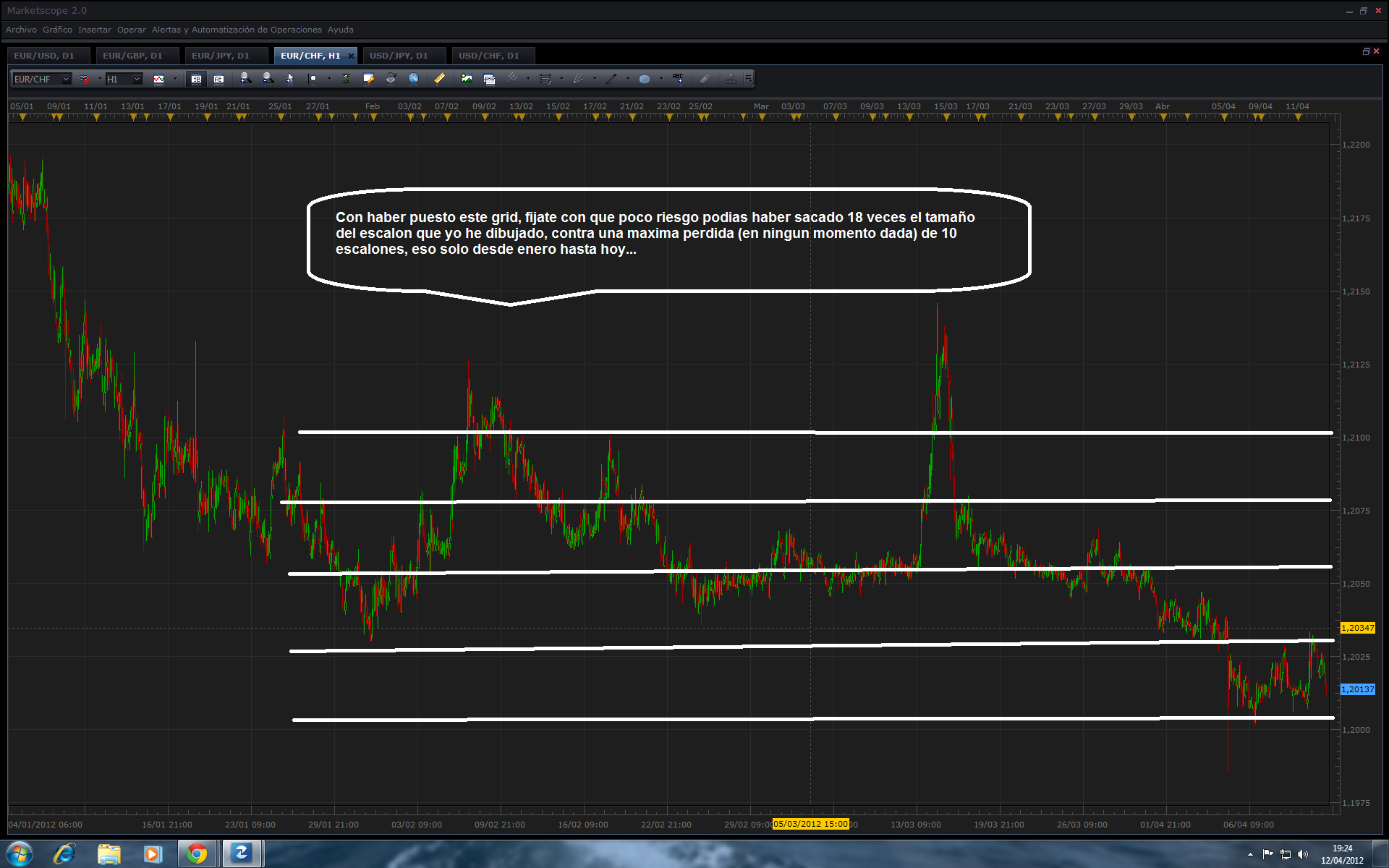Click the zoom in magnifier icon
The width and height of the screenshot is (1389, 868).
click(x=245, y=79)
